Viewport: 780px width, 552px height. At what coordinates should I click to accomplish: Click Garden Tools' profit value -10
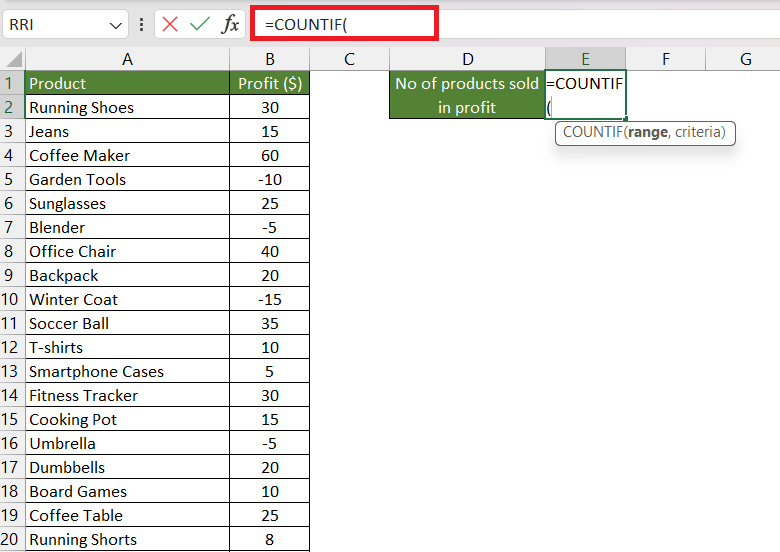(270, 179)
